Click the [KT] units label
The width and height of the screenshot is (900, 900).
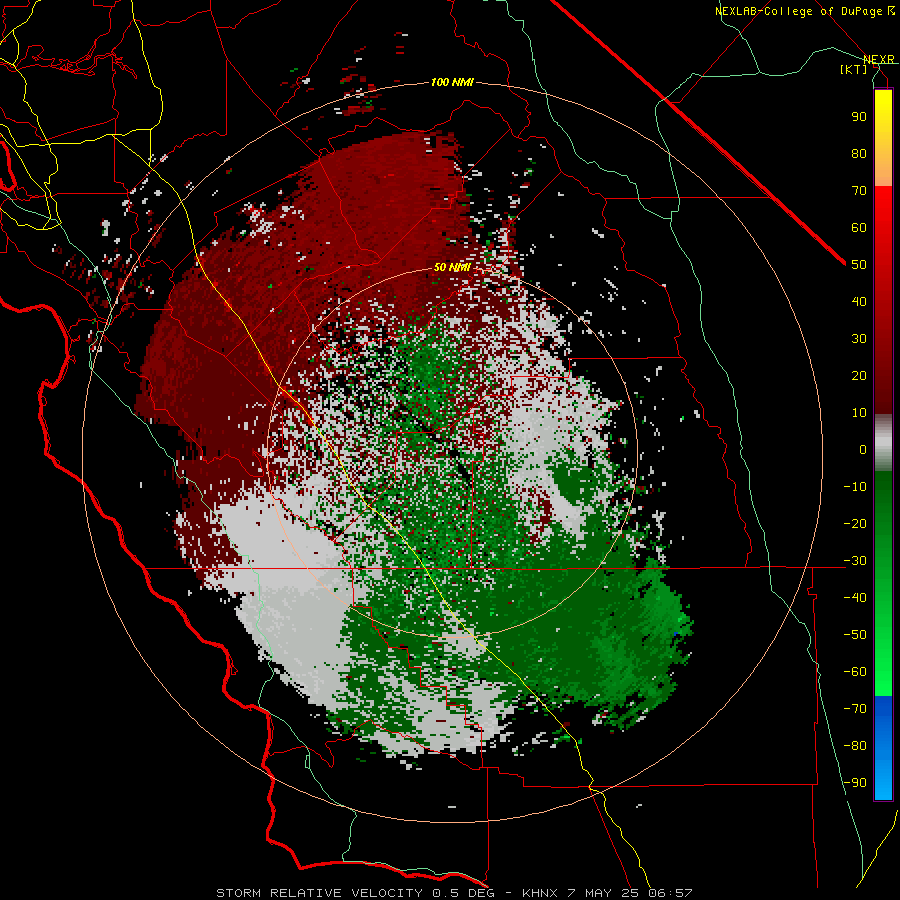(x=854, y=69)
